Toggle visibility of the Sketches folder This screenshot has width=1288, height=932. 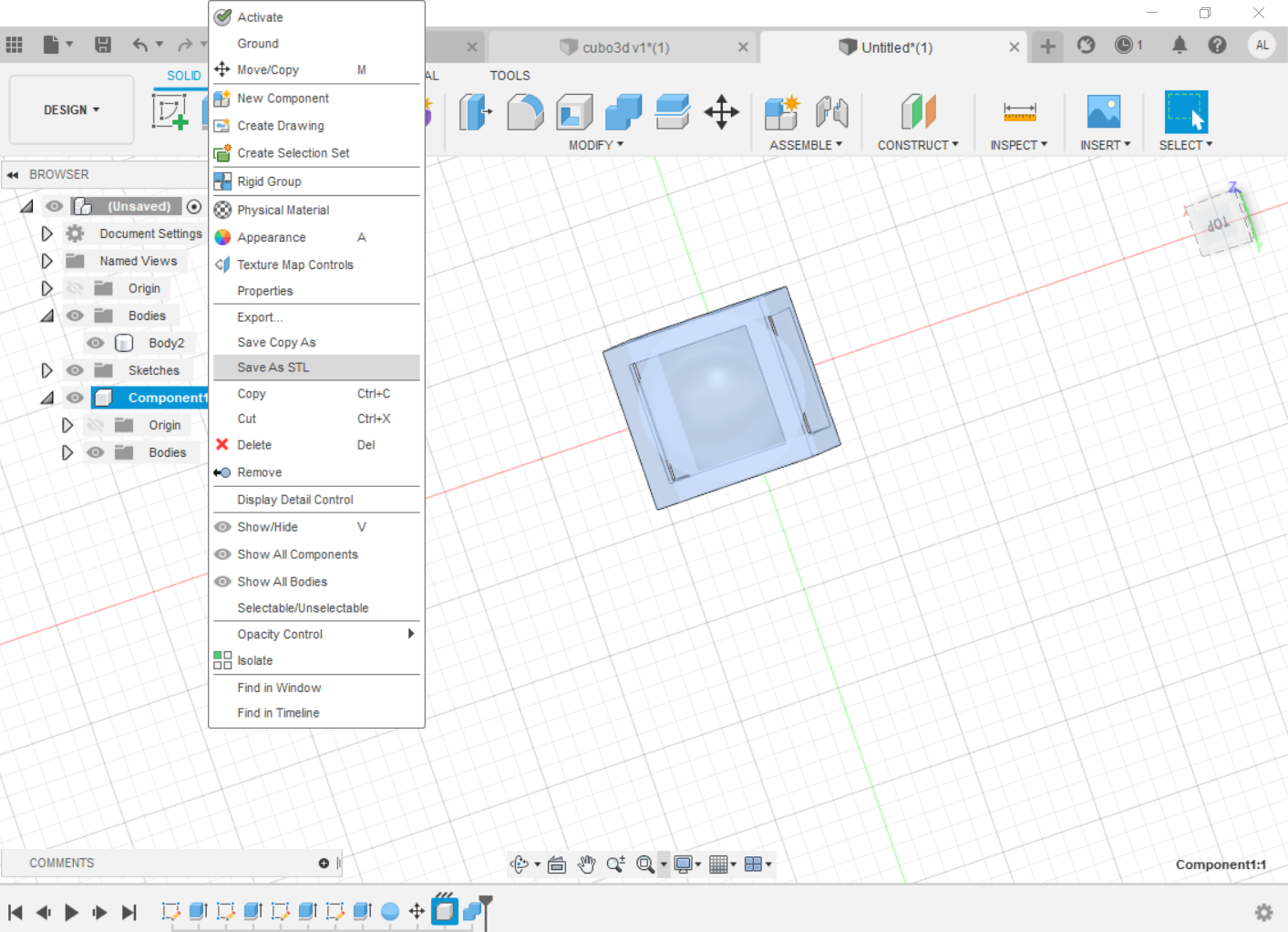[x=76, y=370]
